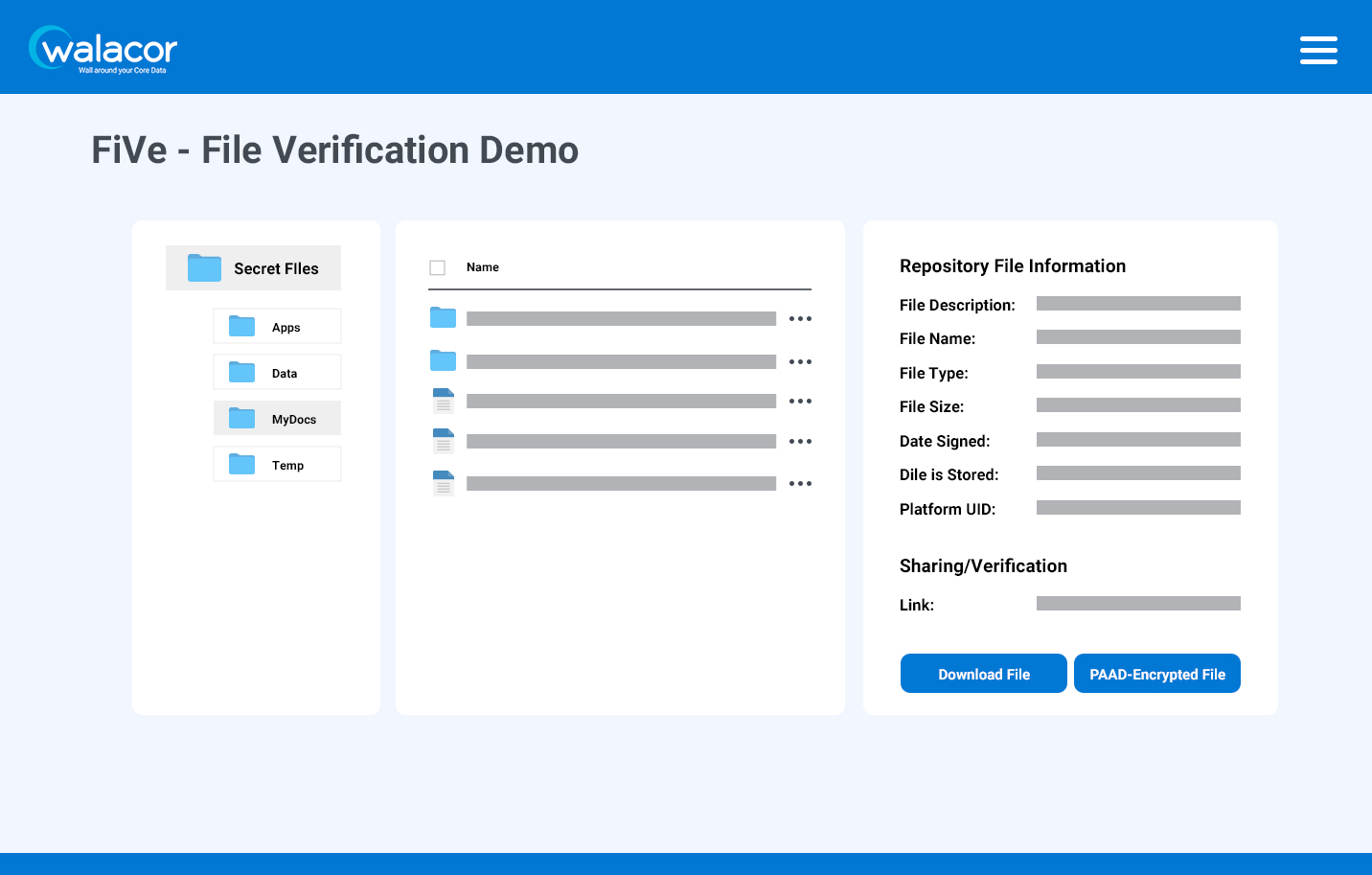Open the hamburger menu in header
The image size is (1372, 875).
(1318, 50)
